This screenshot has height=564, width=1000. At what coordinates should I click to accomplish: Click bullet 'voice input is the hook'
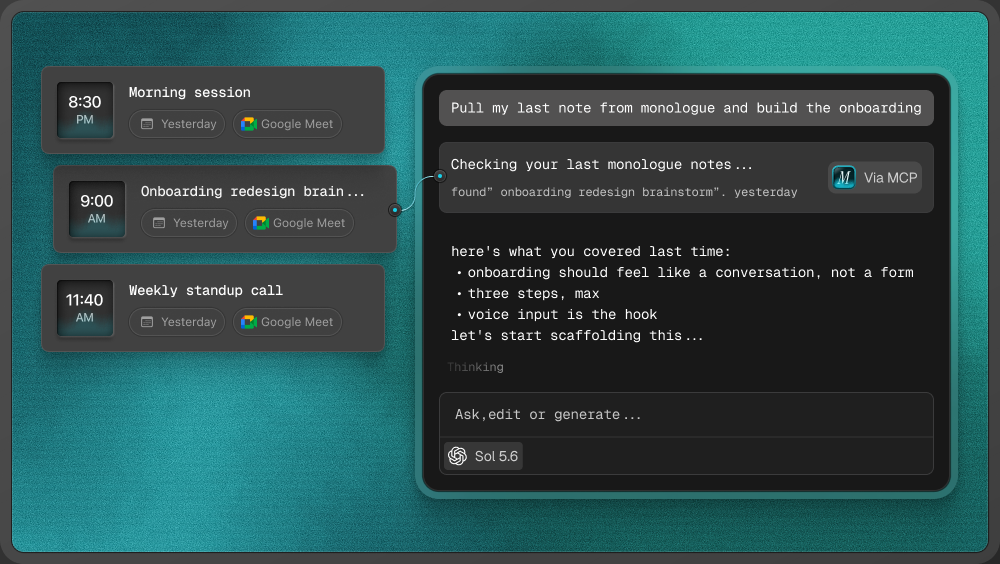(557, 315)
